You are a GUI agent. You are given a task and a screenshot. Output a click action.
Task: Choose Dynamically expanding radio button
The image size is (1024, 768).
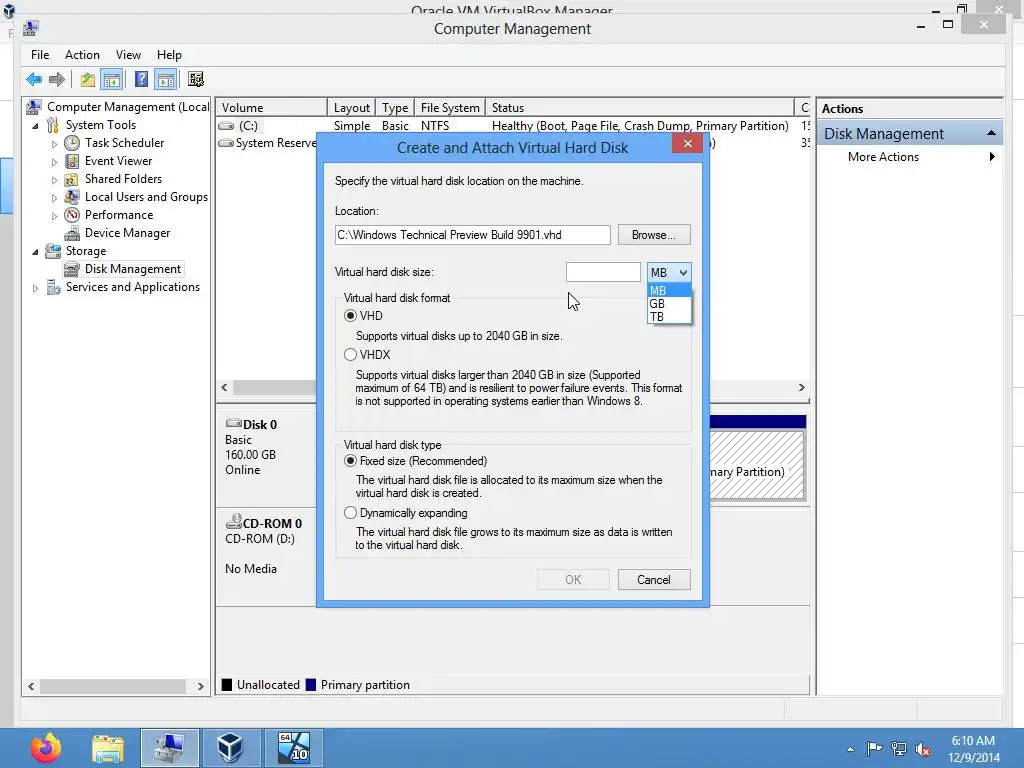351,513
